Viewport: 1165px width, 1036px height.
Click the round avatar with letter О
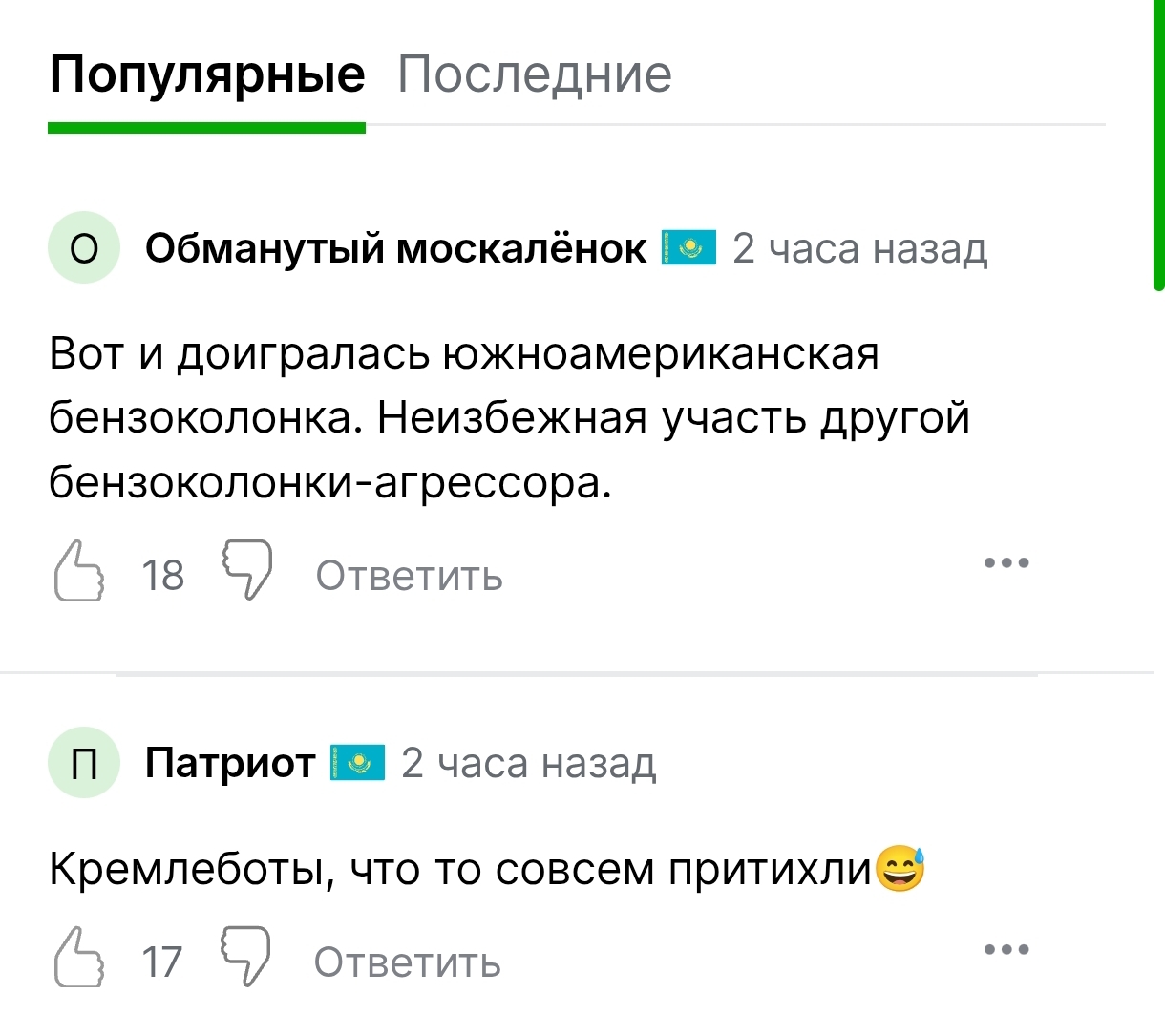(x=84, y=248)
